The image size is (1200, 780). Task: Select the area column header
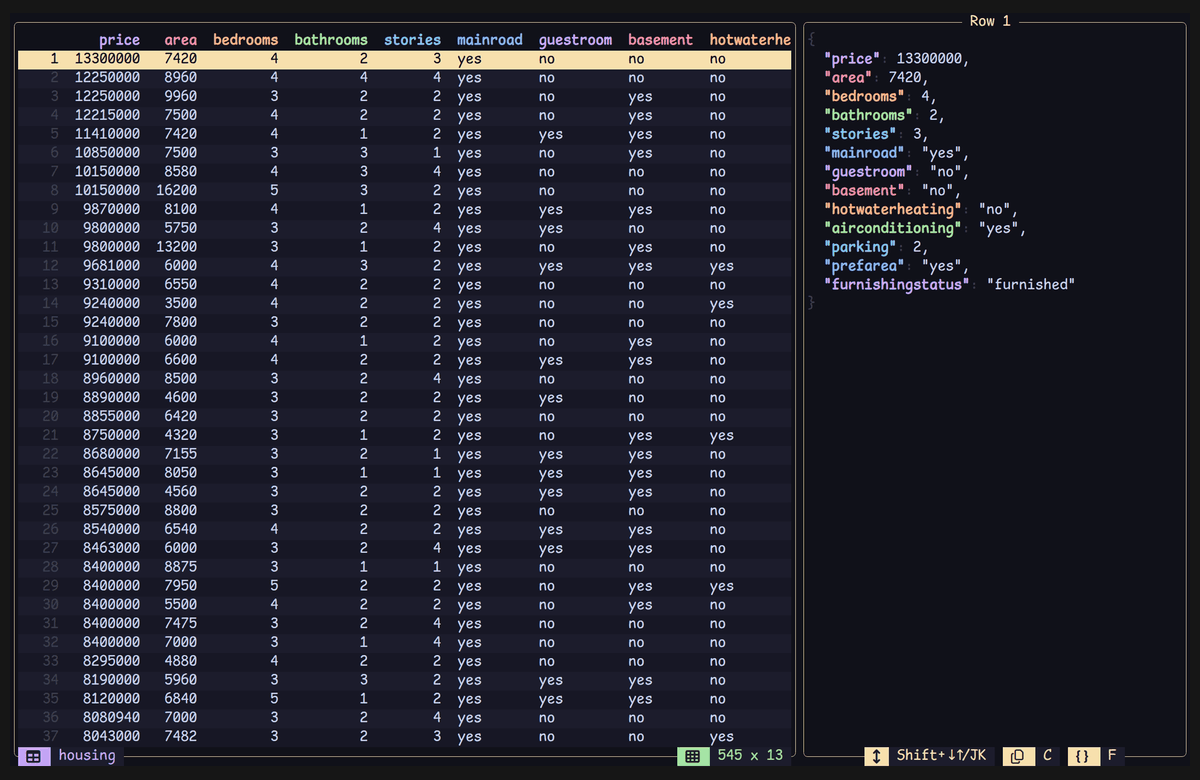pyautogui.click(x=181, y=40)
